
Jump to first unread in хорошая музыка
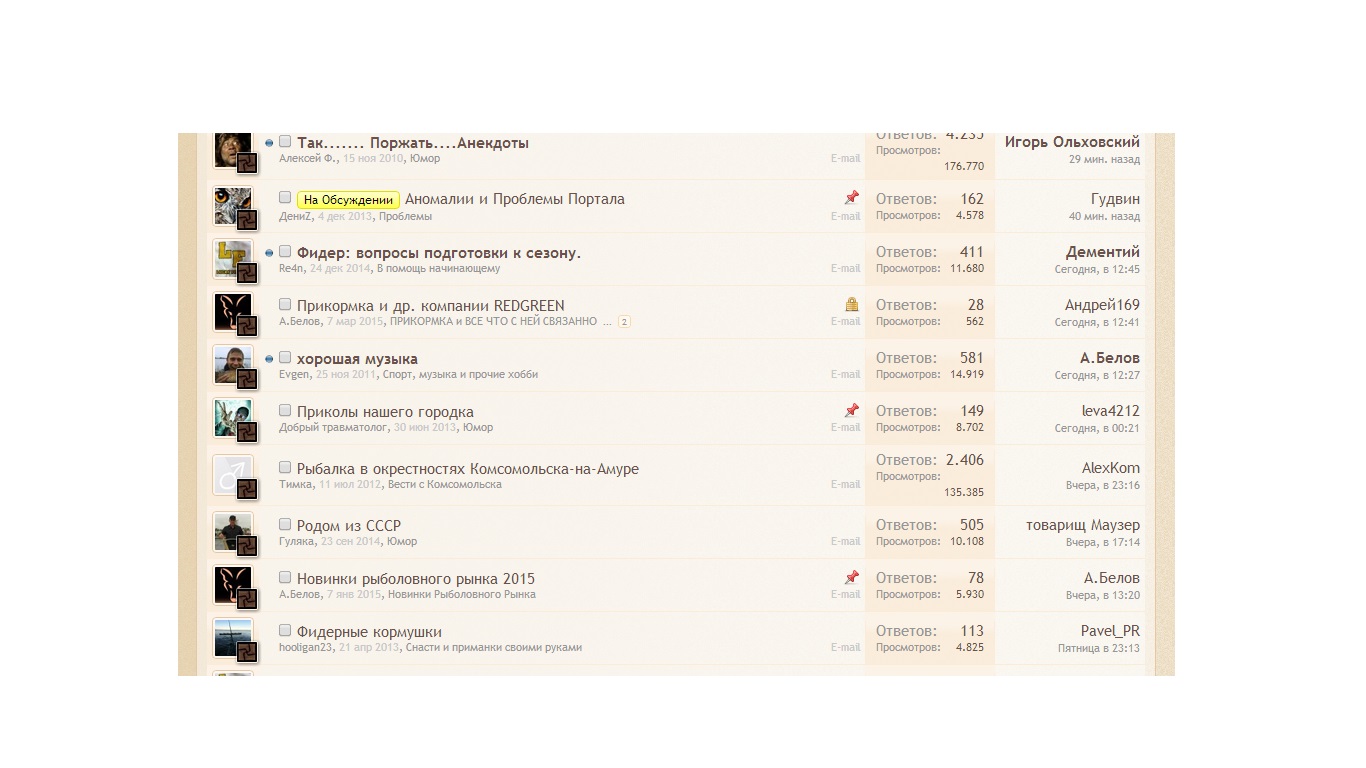click(x=269, y=359)
